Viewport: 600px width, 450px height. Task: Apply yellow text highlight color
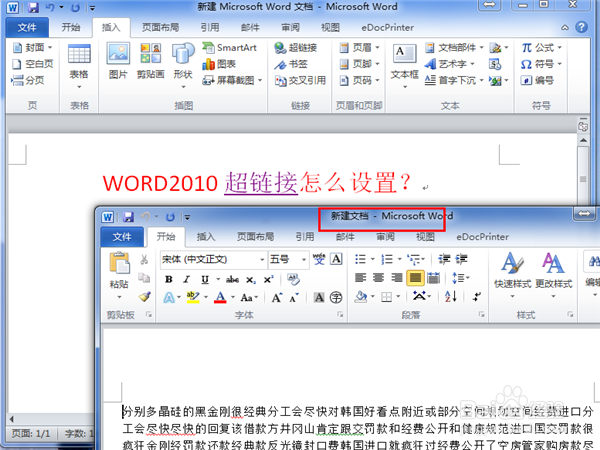(x=192, y=297)
